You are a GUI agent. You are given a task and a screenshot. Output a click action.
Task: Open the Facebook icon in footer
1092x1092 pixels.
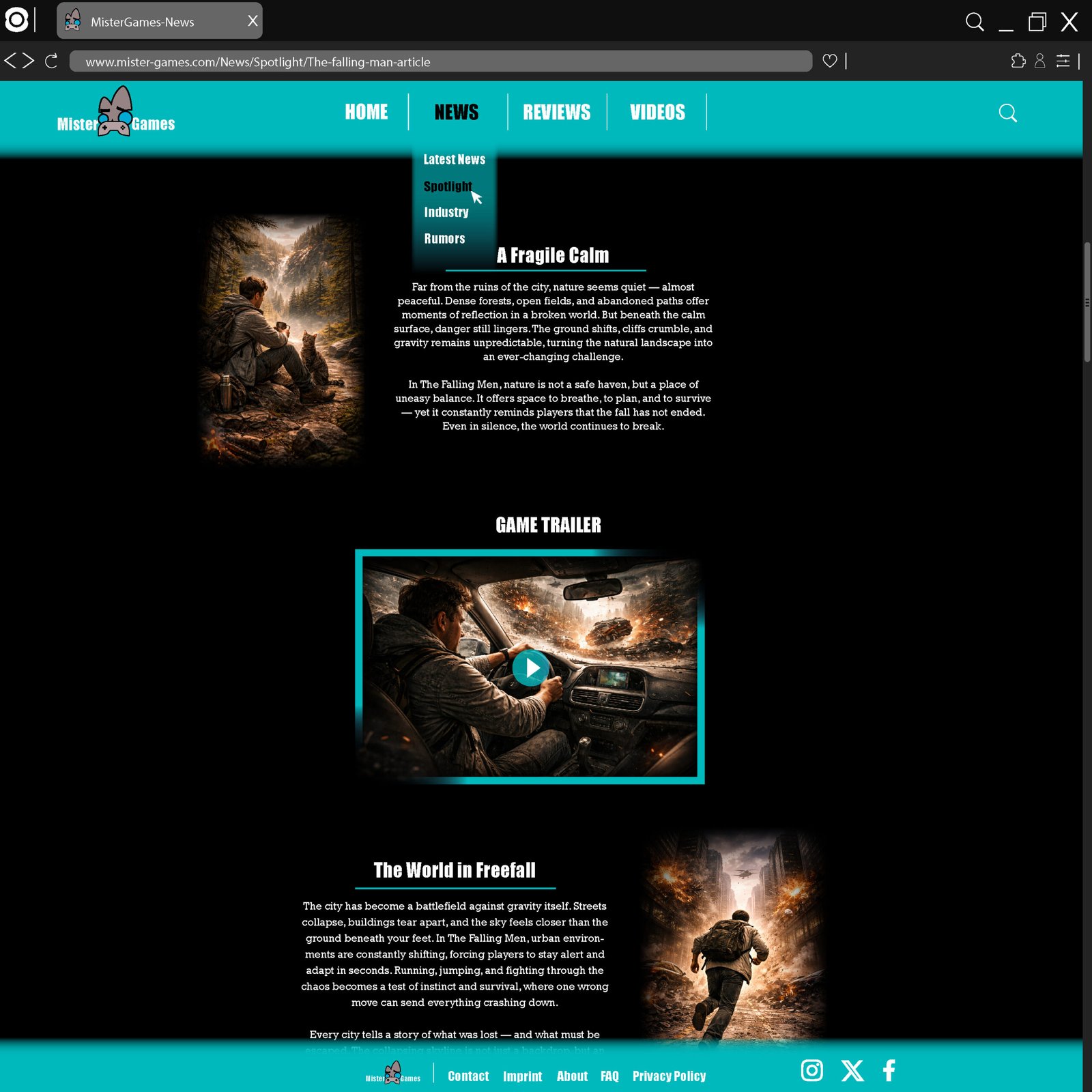(x=889, y=1070)
